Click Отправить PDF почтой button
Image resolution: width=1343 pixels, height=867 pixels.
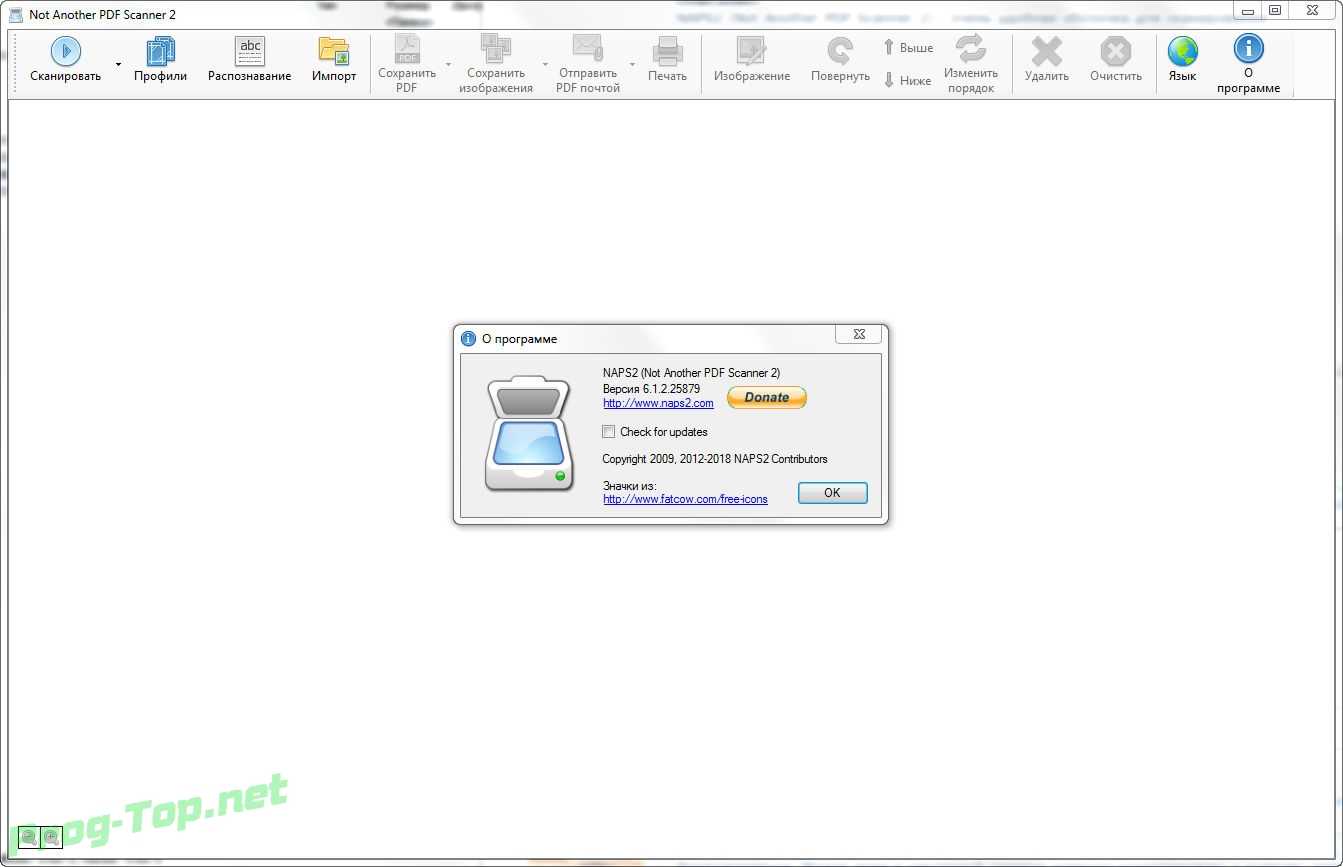pyautogui.click(x=588, y=64)
